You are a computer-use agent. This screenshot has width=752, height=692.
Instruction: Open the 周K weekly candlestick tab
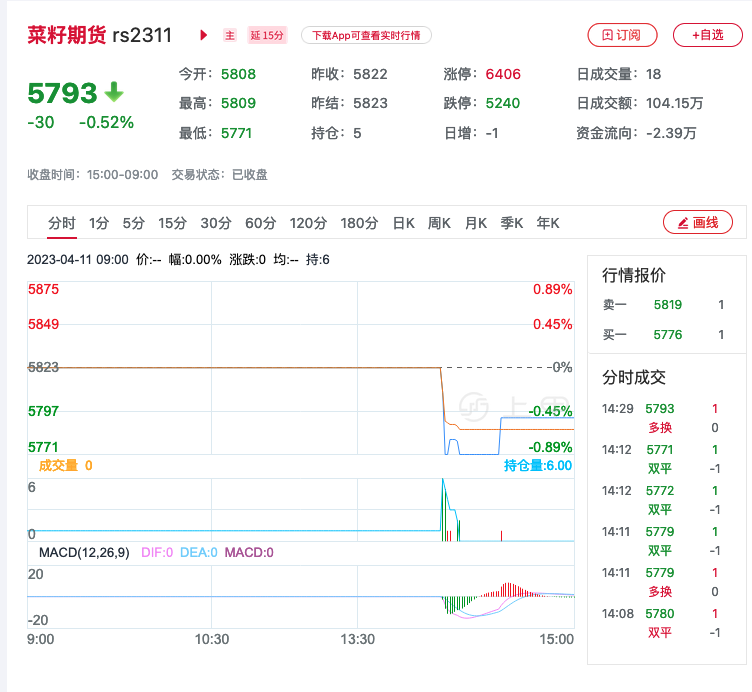pyautogui.click(x=440, y=223)
